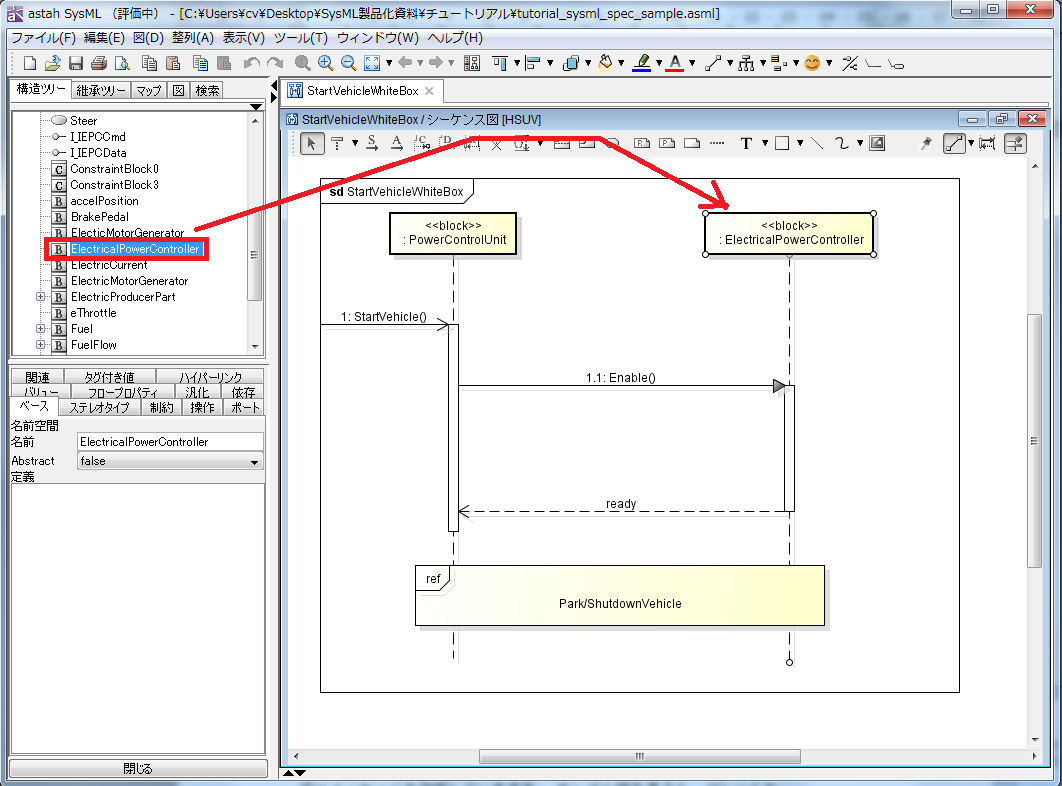Click the diagram horizontal scrollbar thumb
Screen dimensions: 1062x786
tap(639, 756)
